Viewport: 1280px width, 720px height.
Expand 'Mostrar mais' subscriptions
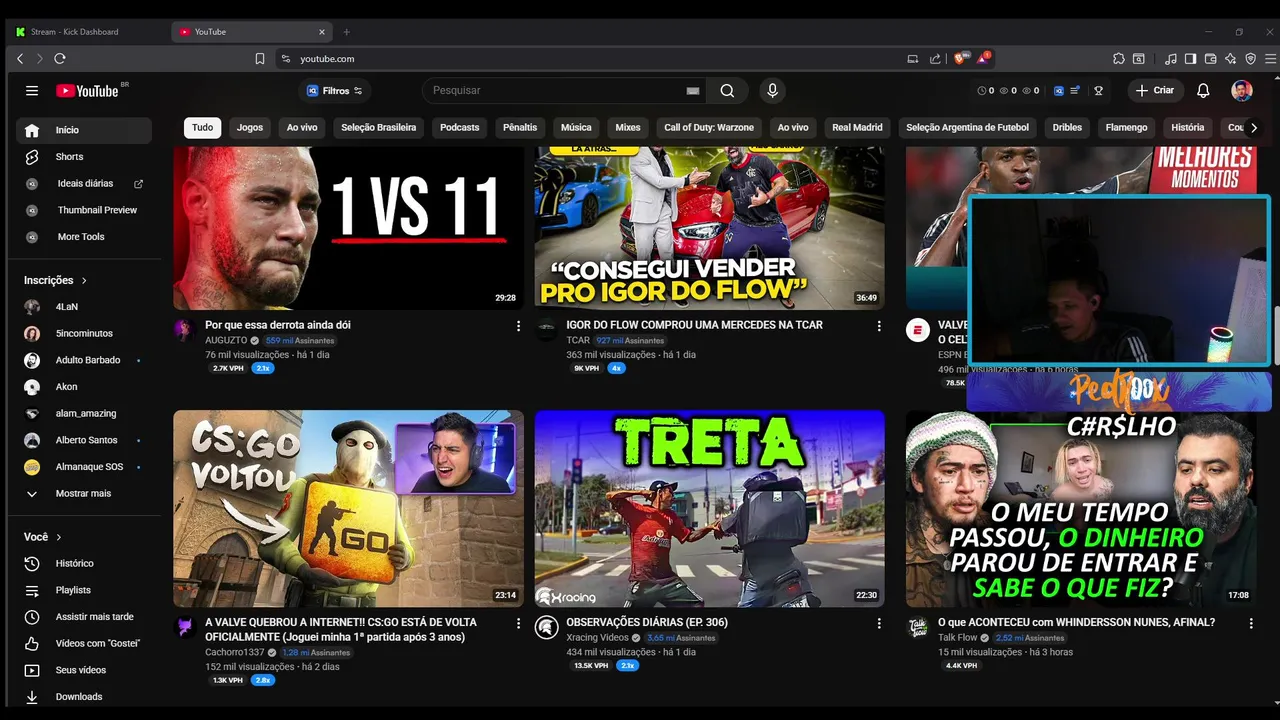83,494
